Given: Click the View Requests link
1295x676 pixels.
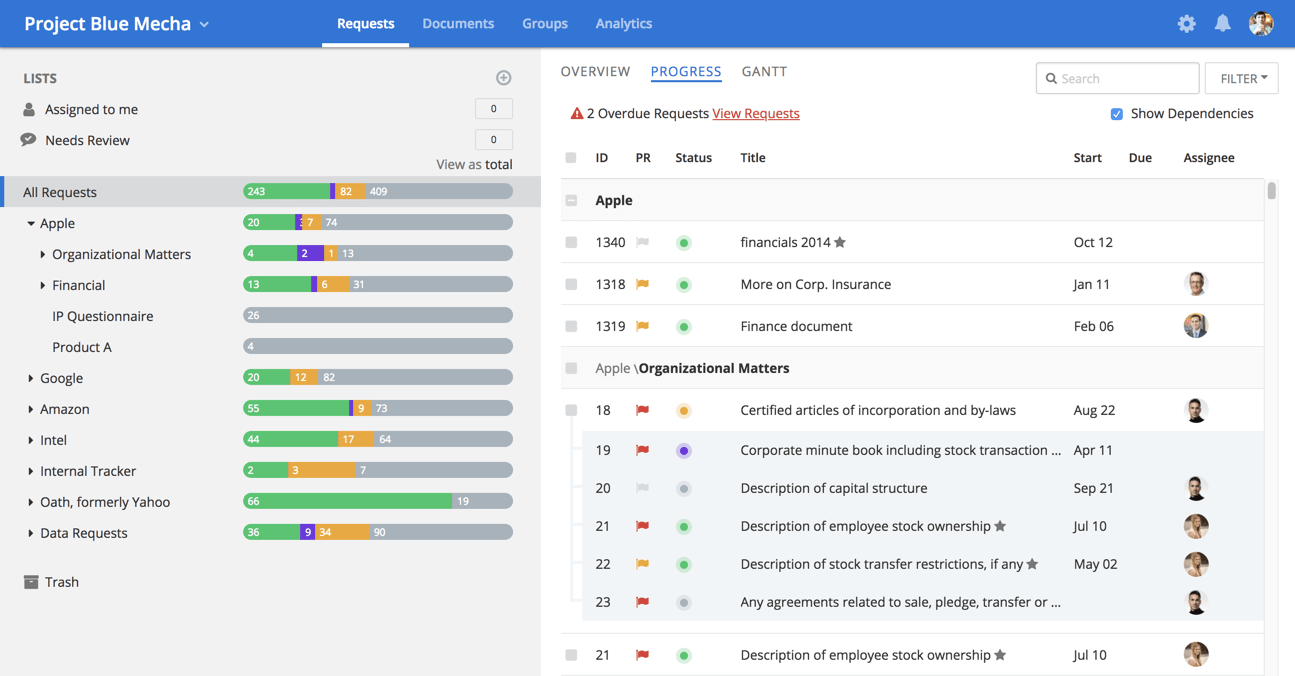Looking at the screenshot, I should coord(755,114).
